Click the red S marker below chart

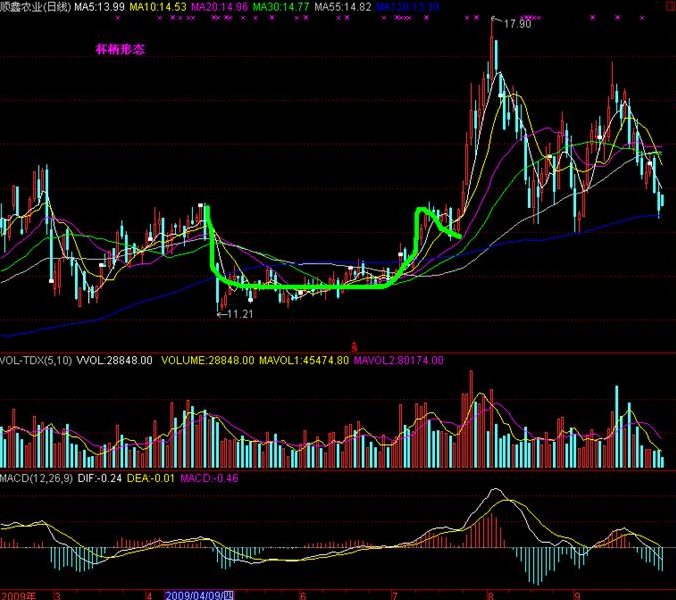(x=353, y=345)
